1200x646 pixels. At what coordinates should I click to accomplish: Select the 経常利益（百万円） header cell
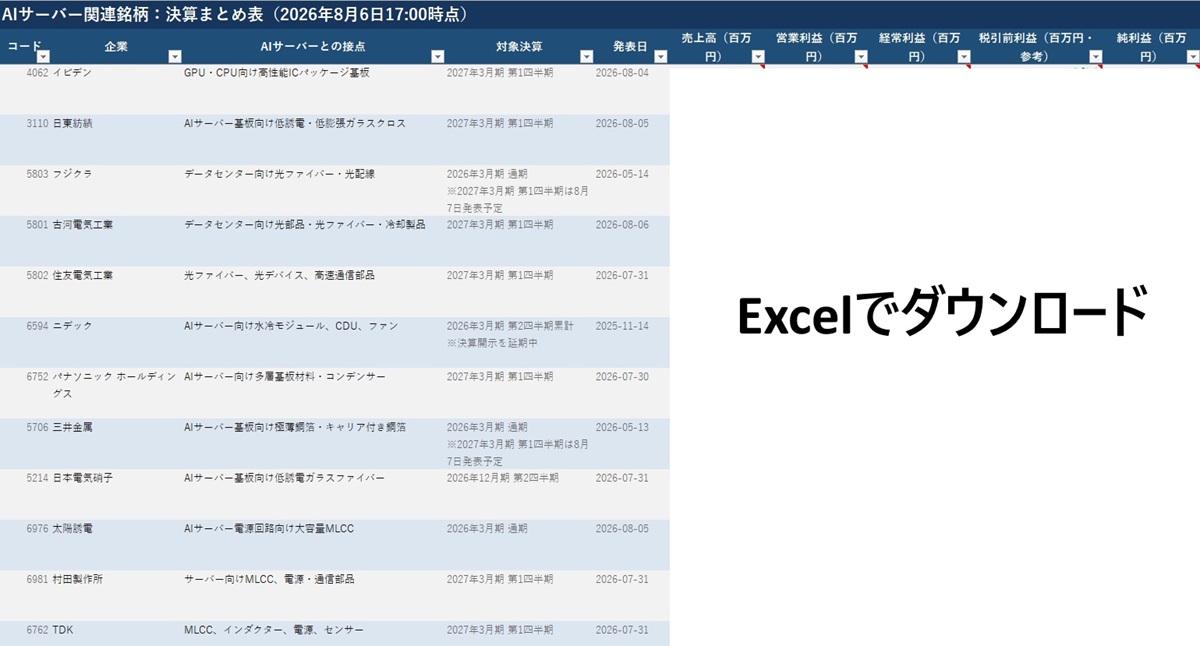(921, 47)
